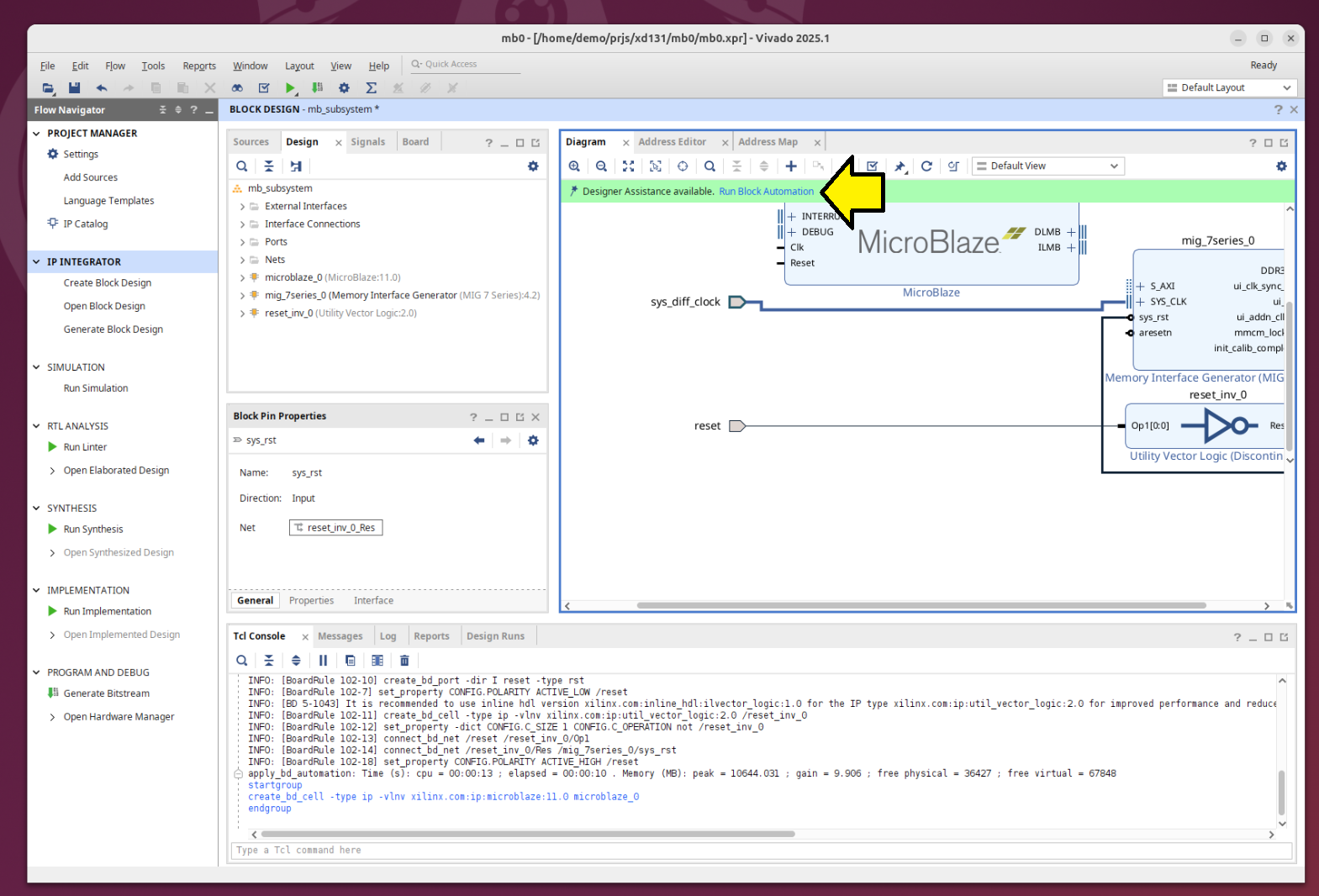The height and width of the screenshot is (896, 1319).
Task: Clear the Tcl Console with trash icon
Action: (x=404, y=661)
